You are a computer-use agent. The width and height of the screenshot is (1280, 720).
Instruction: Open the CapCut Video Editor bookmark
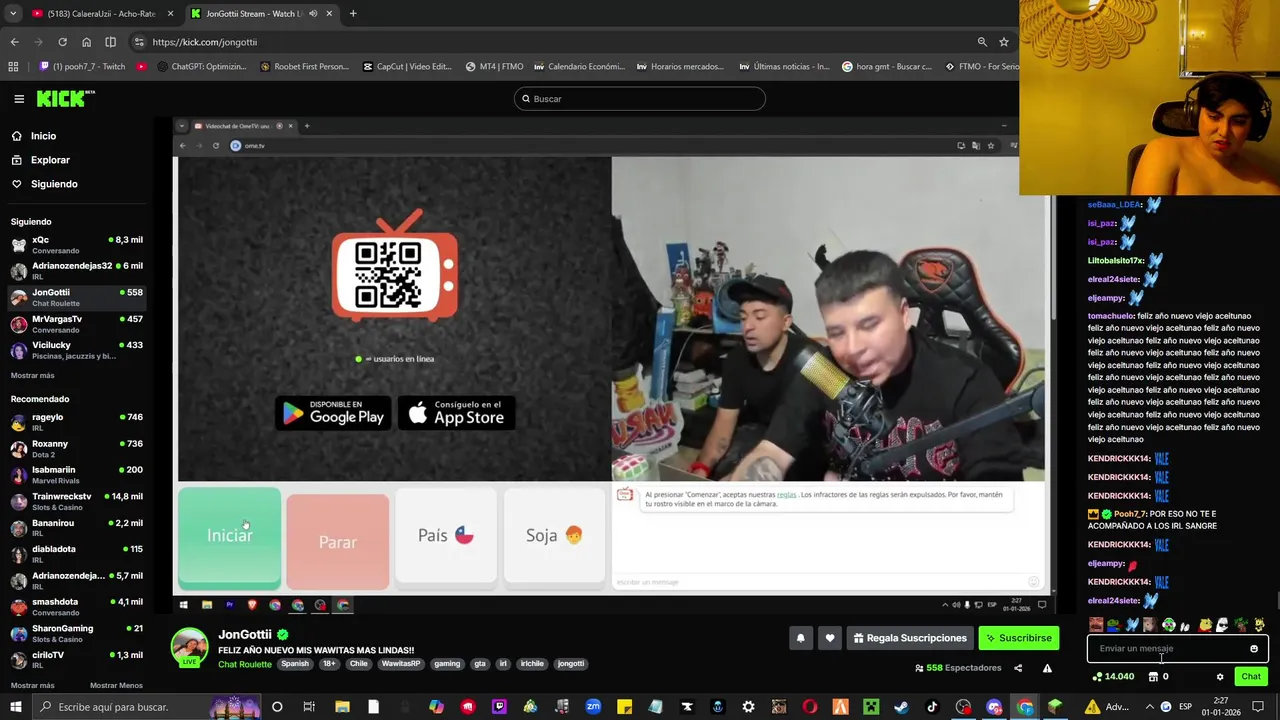point(407,67)
